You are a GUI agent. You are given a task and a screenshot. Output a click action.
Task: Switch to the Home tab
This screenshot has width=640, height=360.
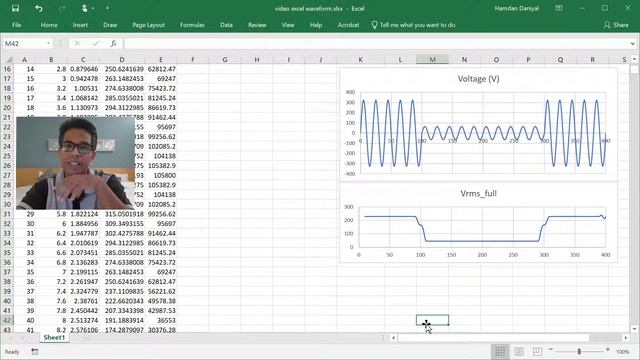point(49,25)
